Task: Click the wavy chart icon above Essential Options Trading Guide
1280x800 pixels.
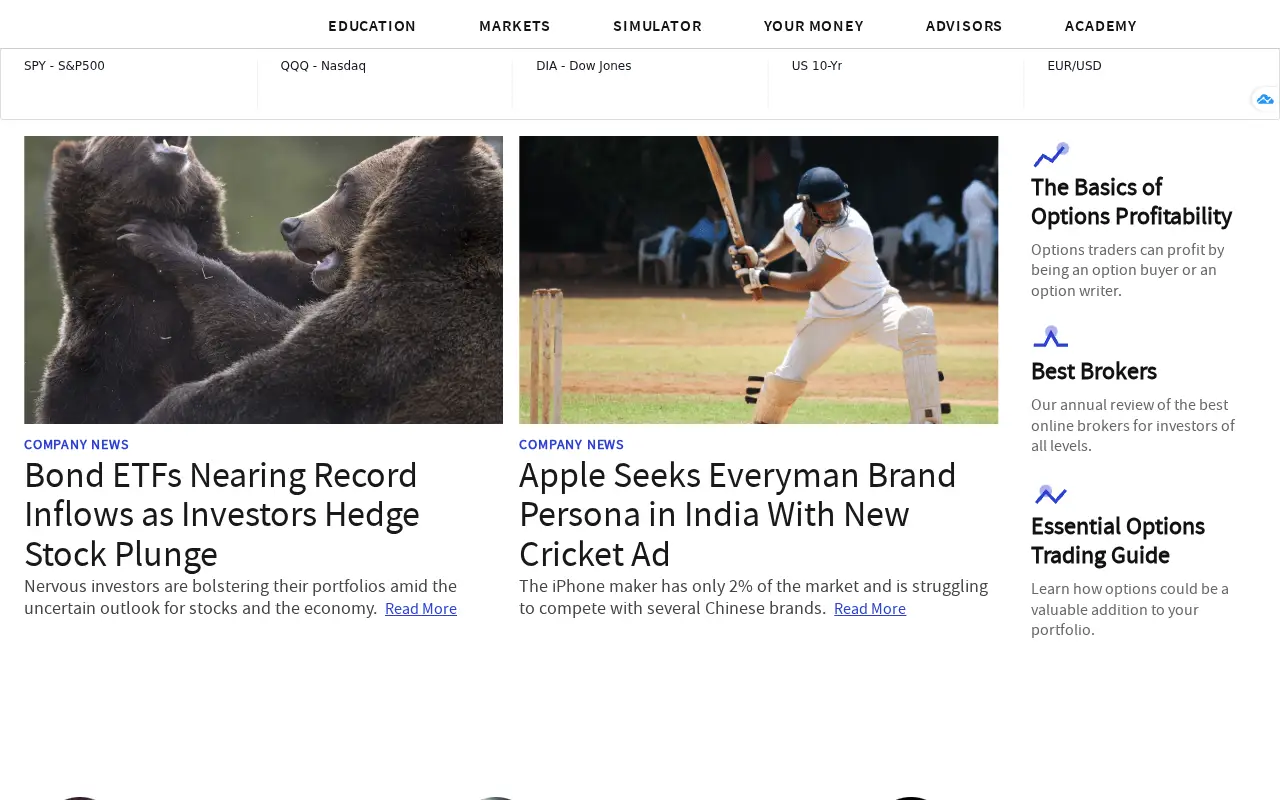Action: (1050, 494)
